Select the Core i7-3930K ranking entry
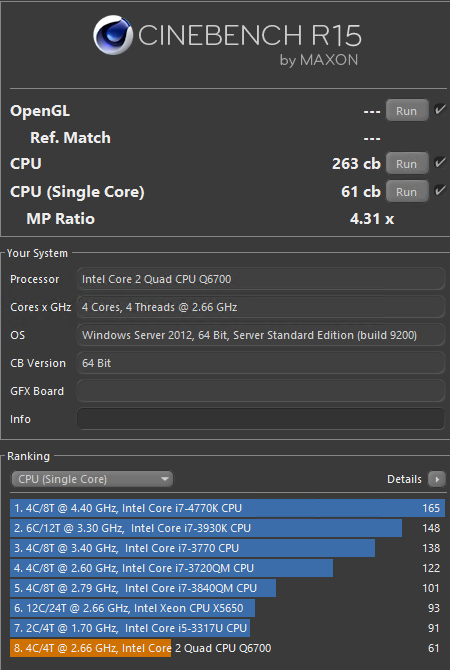The height and width of the screenshot is (670, 450). pos(227,528)
